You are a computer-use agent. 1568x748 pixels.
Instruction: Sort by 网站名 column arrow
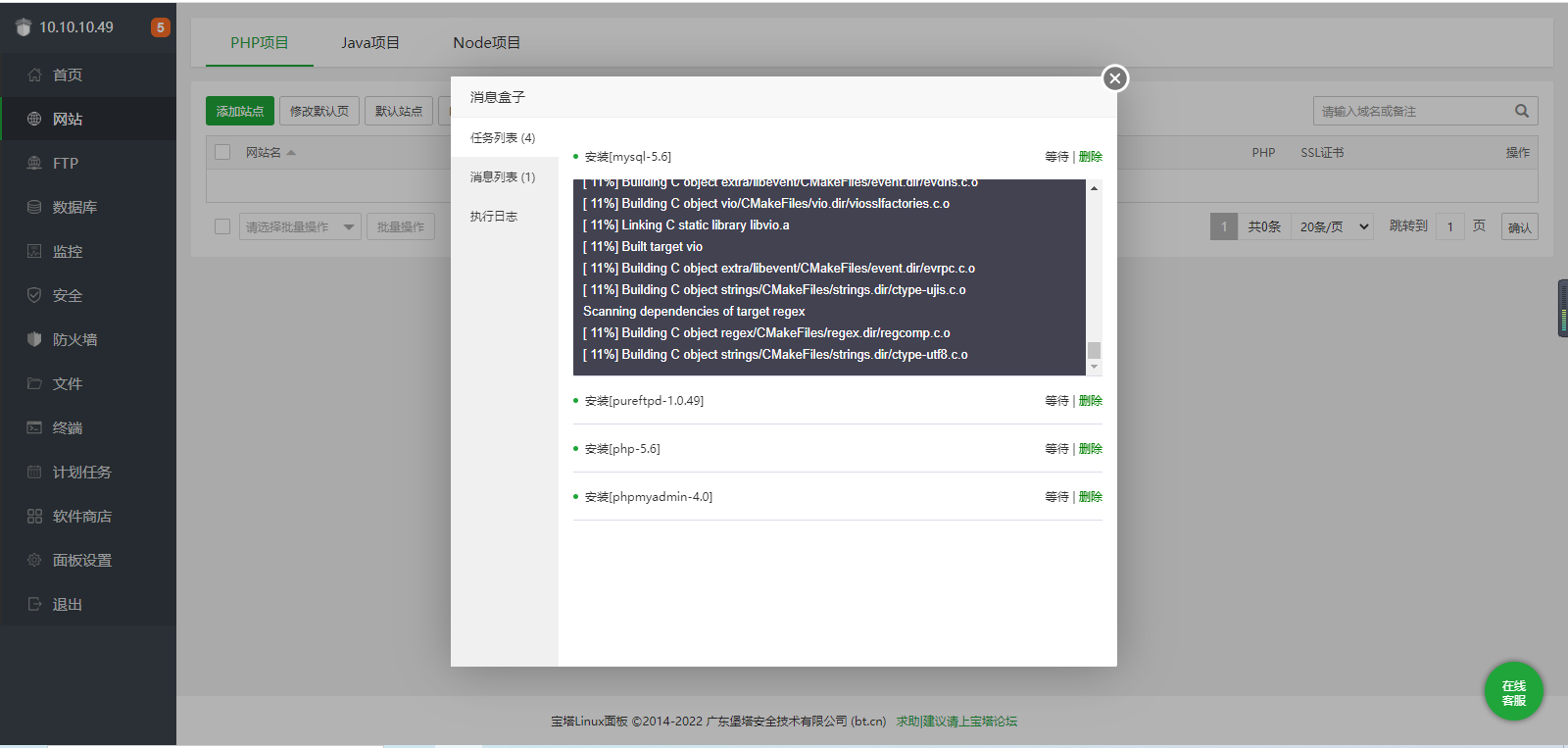coord(291,153)
